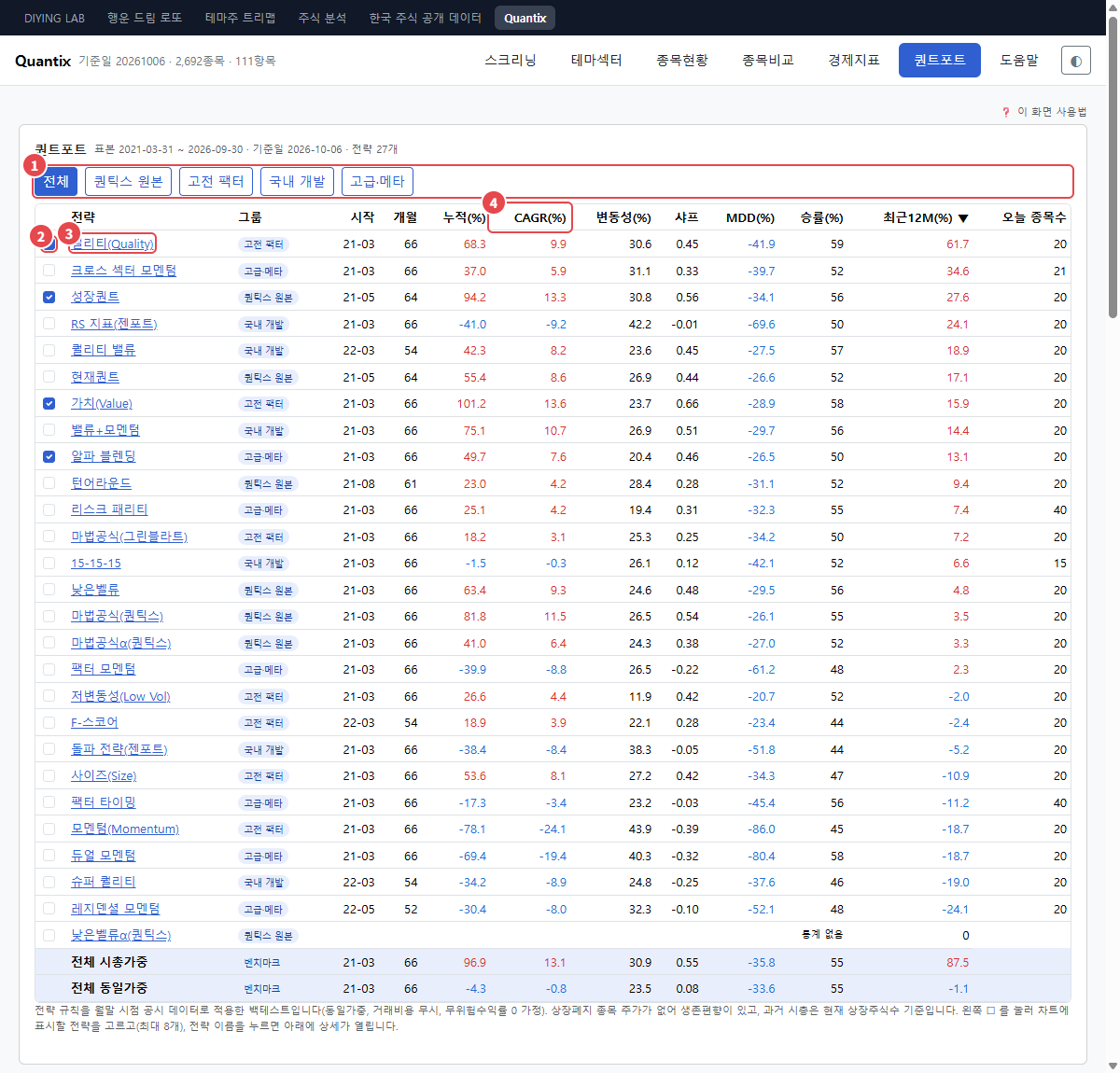This screenshot has width=1120, height=1073.
Task: Check the 현재퀀트 row checkbox
Action: (x=49, y=377)
